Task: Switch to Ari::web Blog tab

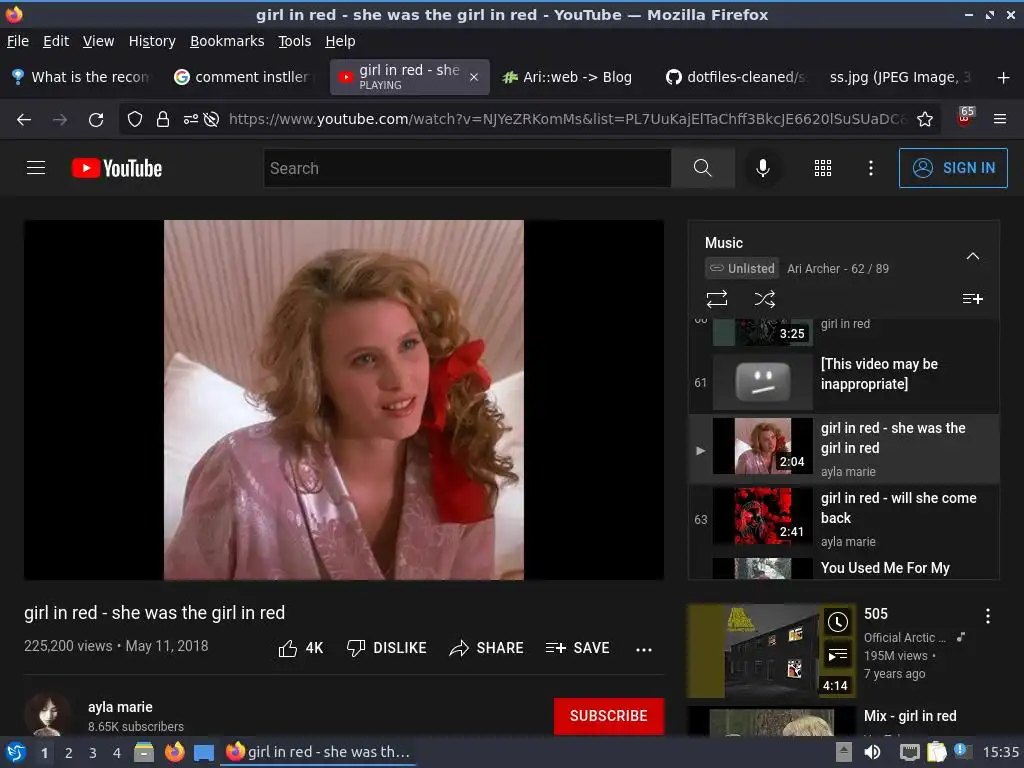Action: tap(567, 77)
